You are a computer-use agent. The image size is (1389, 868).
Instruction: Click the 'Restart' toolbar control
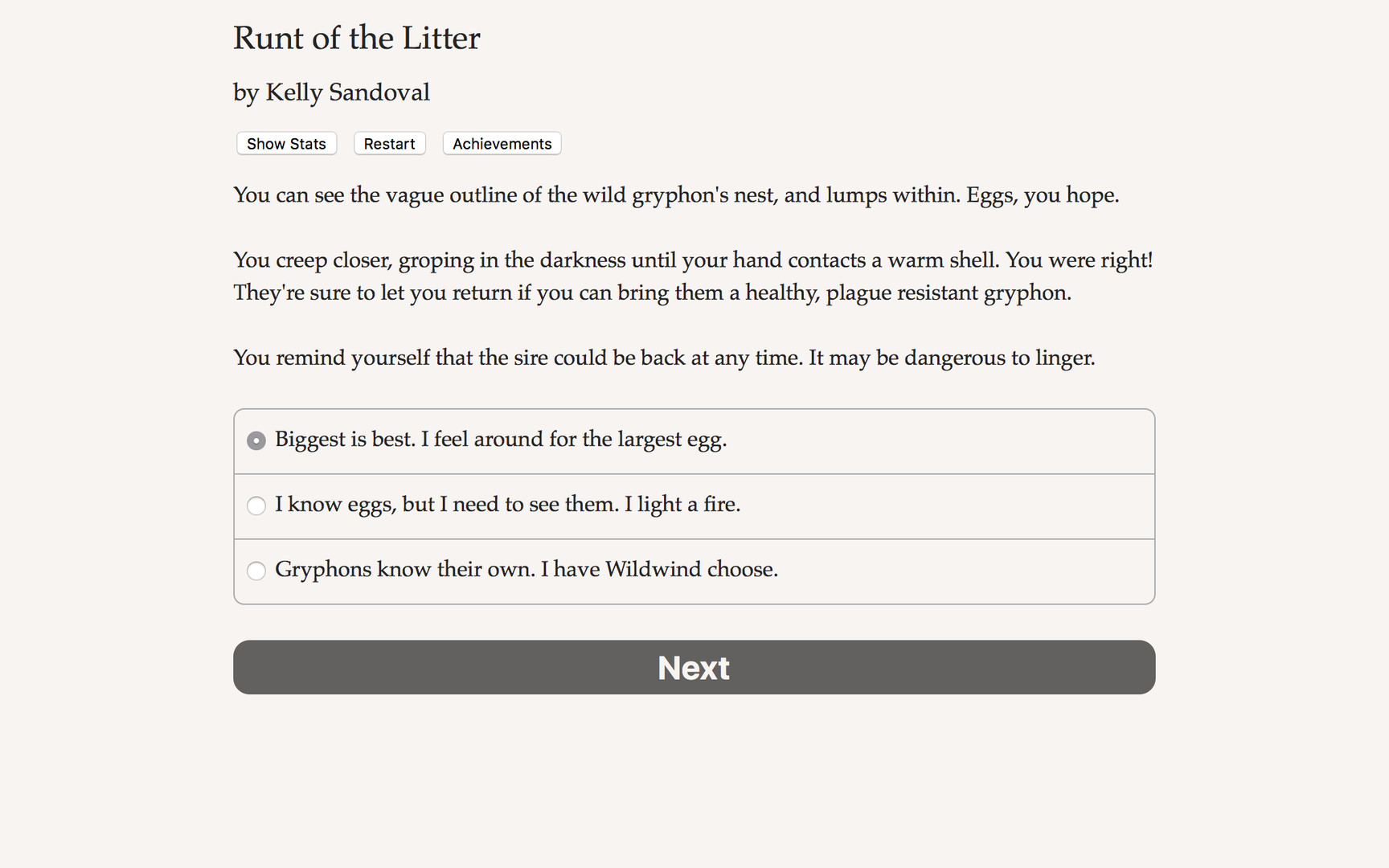(389, 143)
